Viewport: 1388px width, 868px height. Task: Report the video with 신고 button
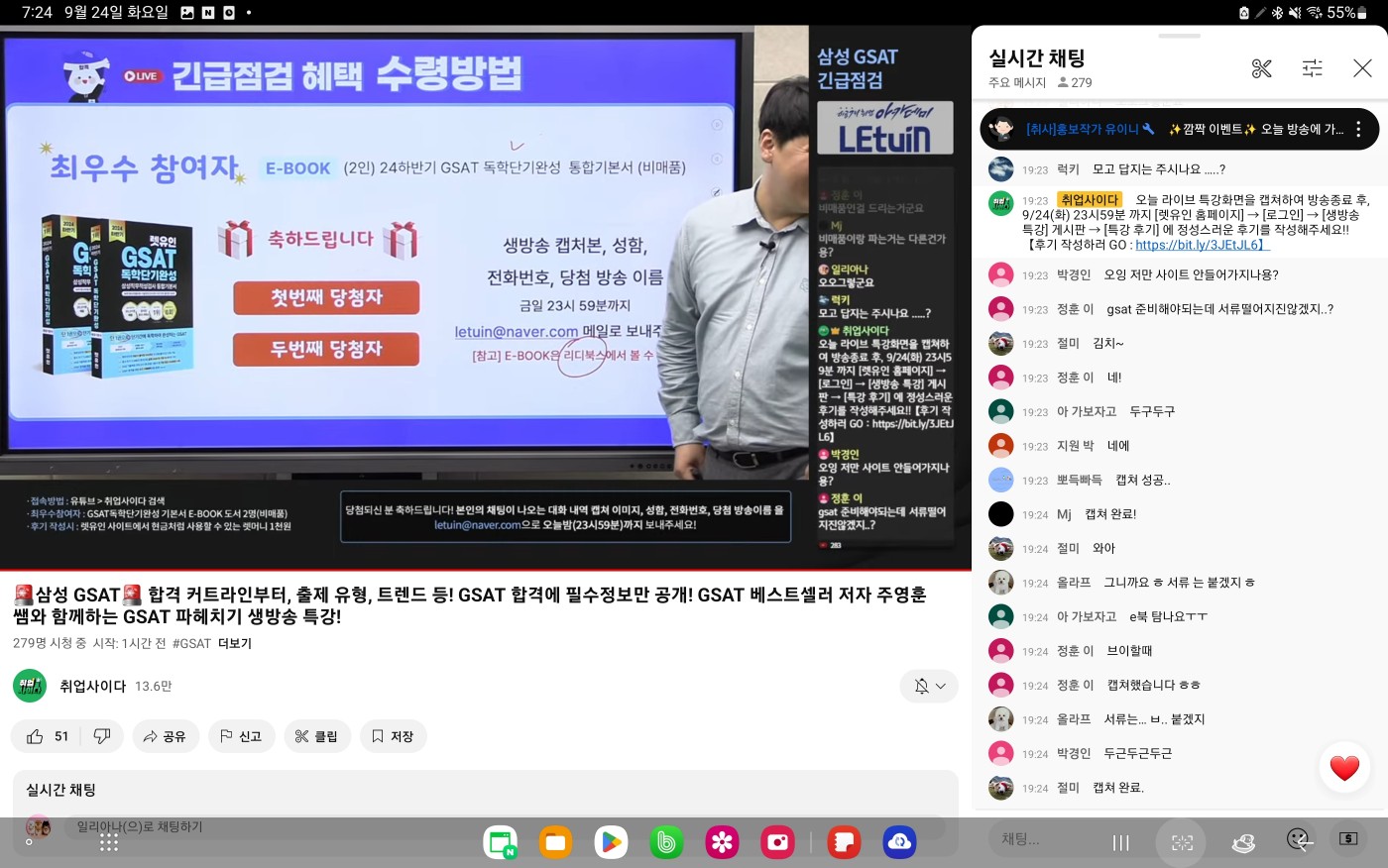(x=241, y=736)
